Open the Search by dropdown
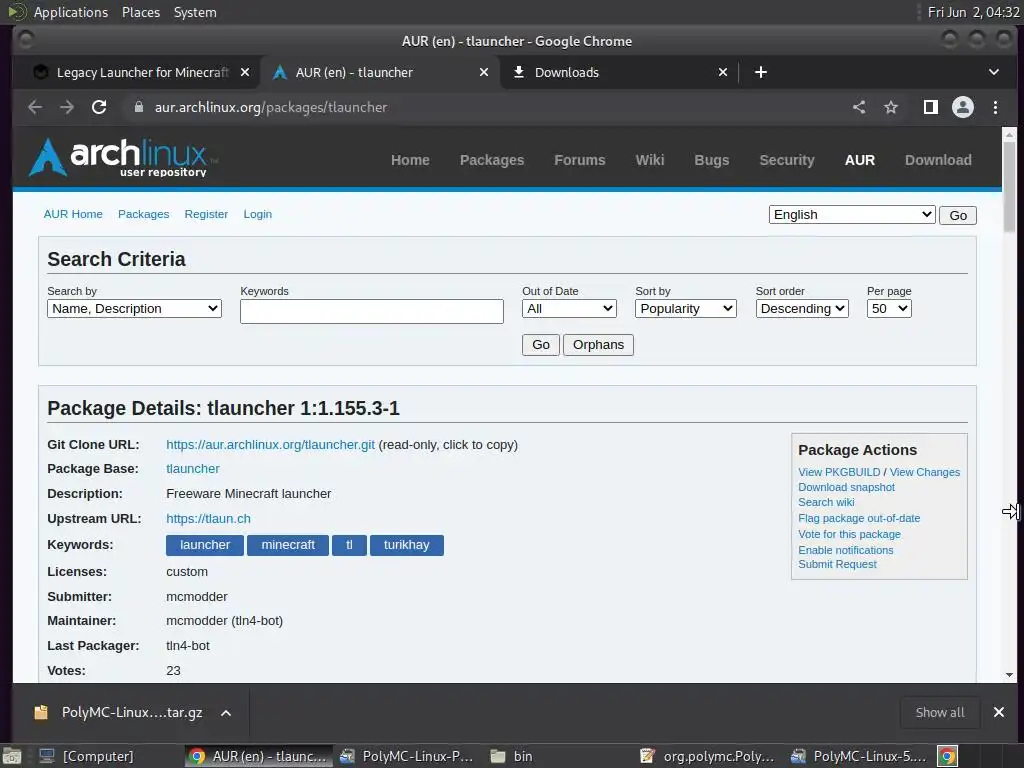 (x=134, y=309)
